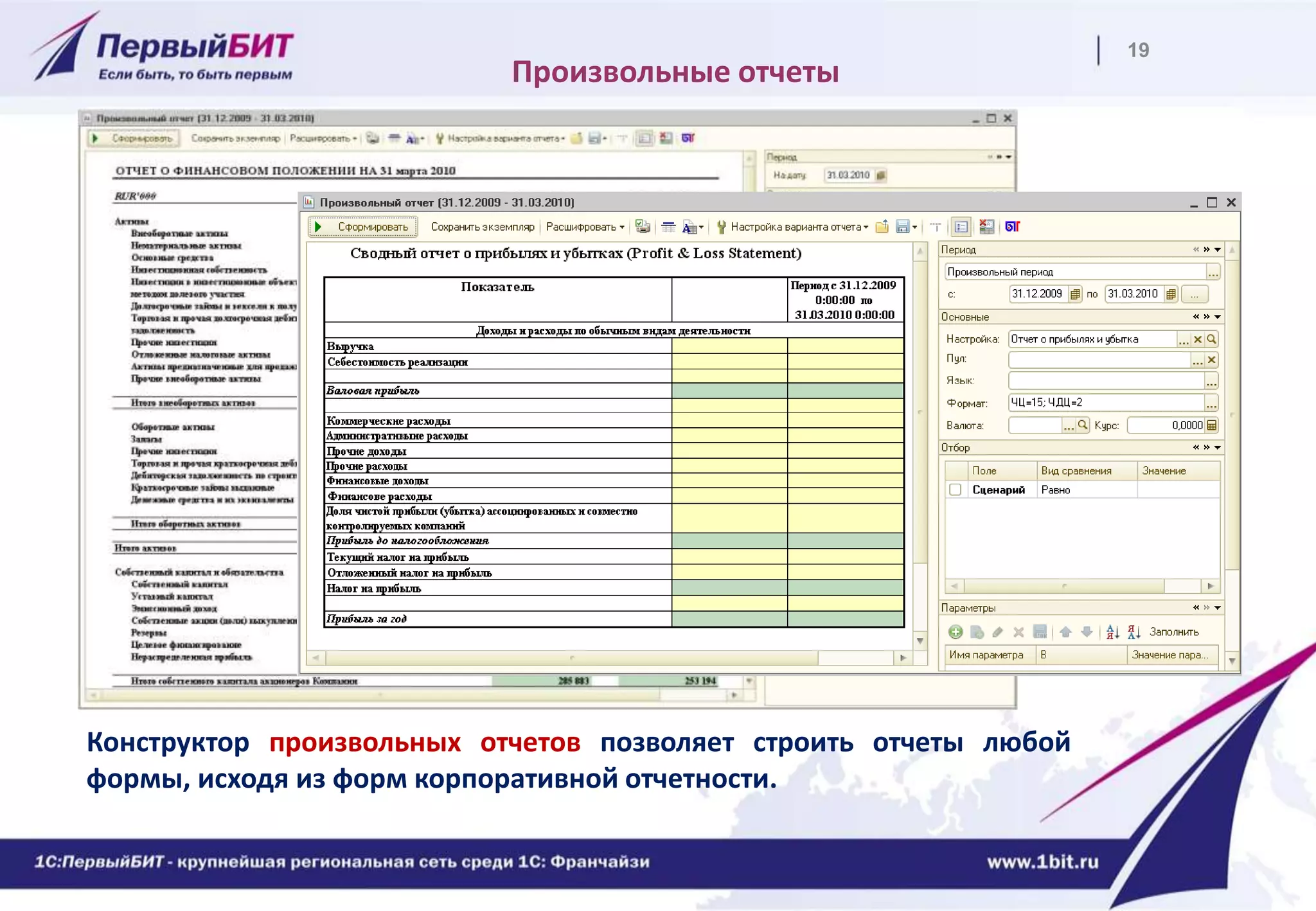Click ellipsis button of Произвольный период field

click(1213, 272)
